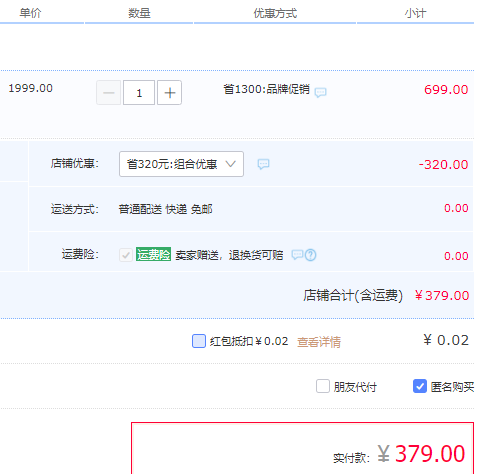Click the green 运费险 badge

[x=153, y=254]
